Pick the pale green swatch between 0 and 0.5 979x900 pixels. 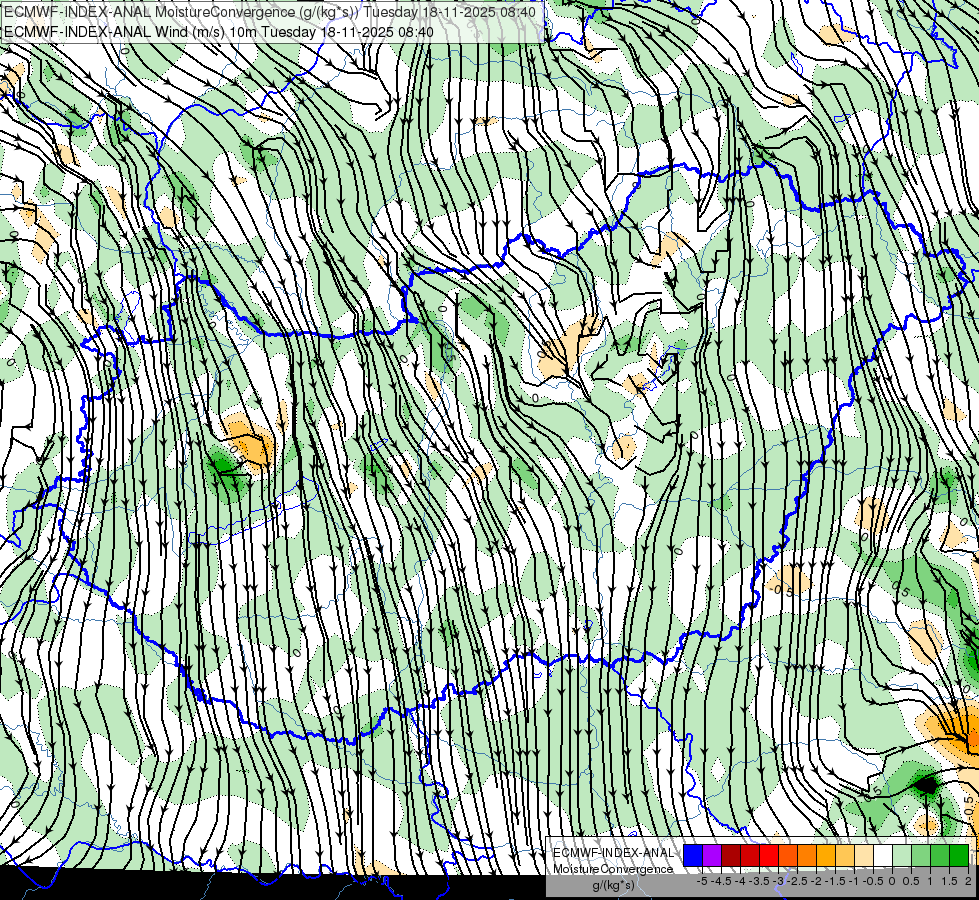point(902,855)
